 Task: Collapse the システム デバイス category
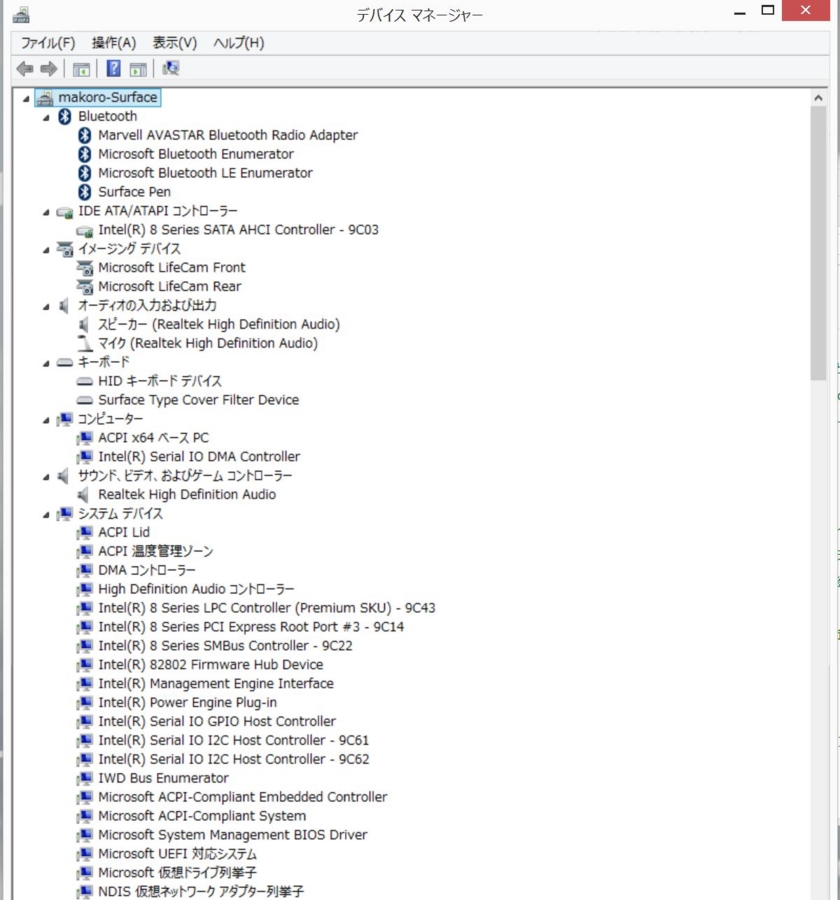(46, 515)
